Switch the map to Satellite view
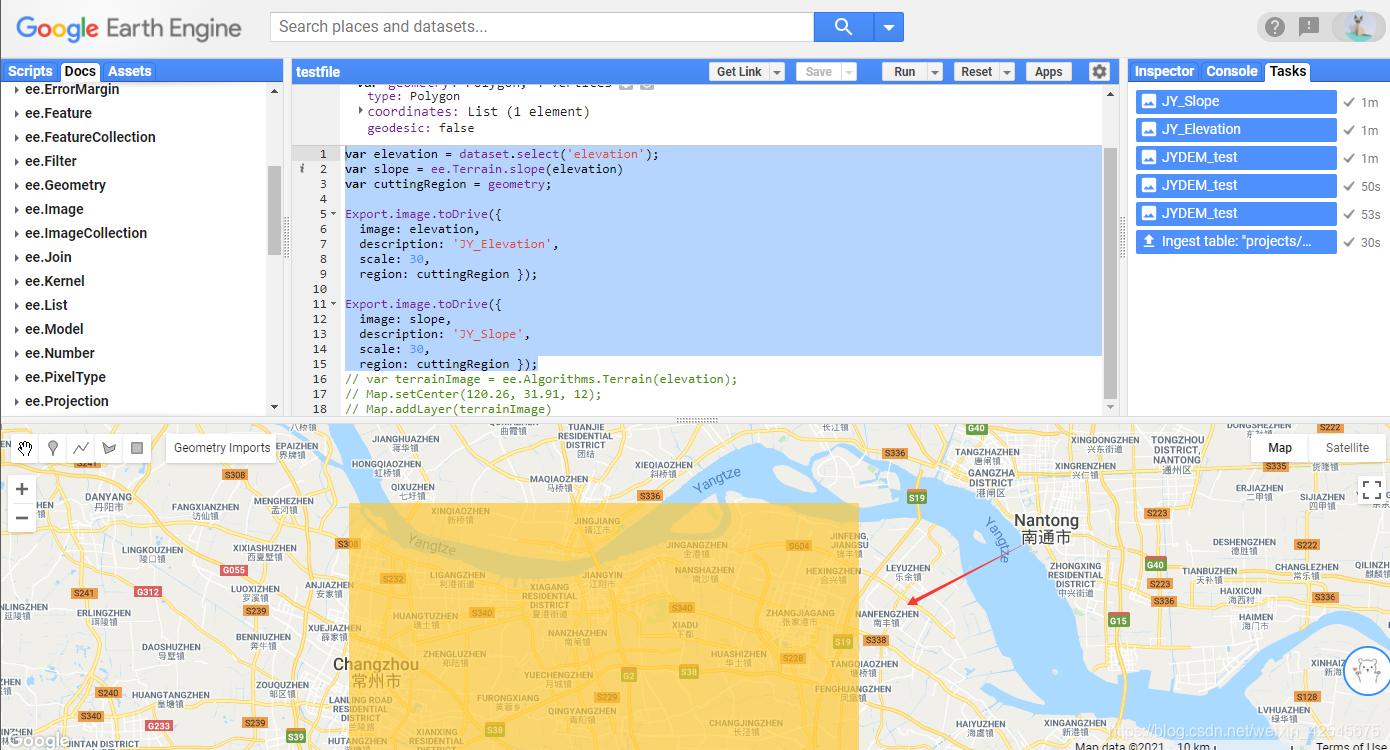This screenshot has width=1390, height=750. [x=1347, y=448]
